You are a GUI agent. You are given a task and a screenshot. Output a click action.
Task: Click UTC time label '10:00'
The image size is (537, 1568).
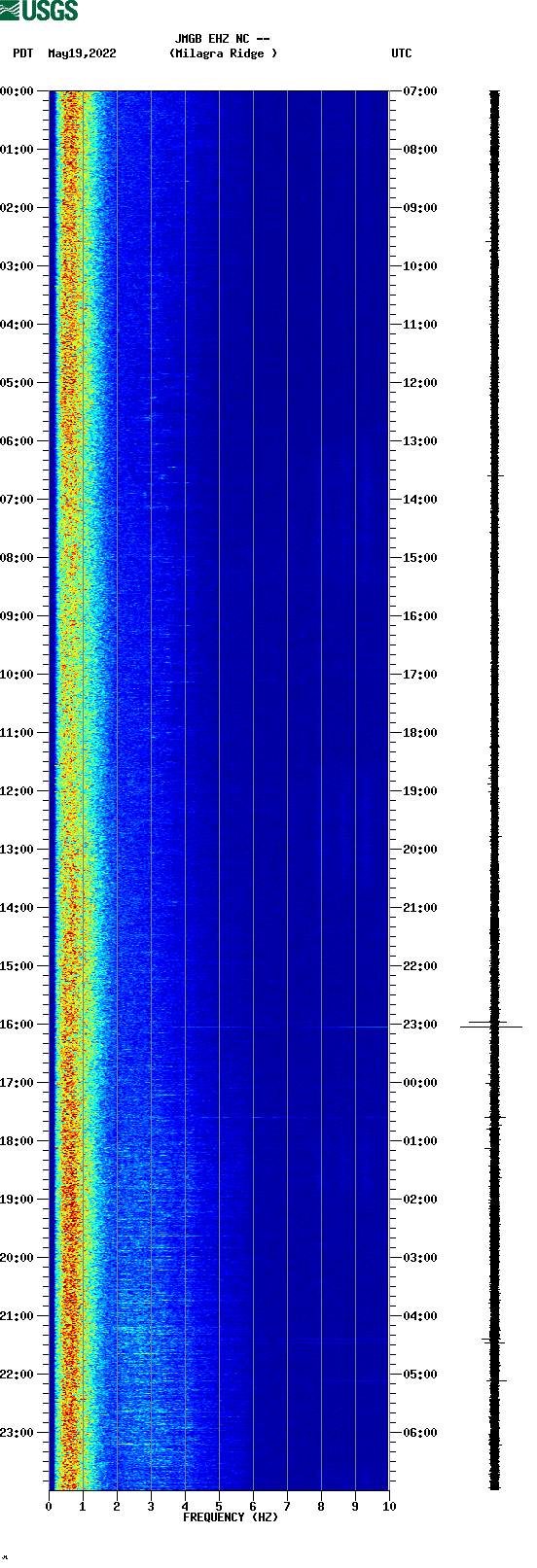[x=420, y=266]
